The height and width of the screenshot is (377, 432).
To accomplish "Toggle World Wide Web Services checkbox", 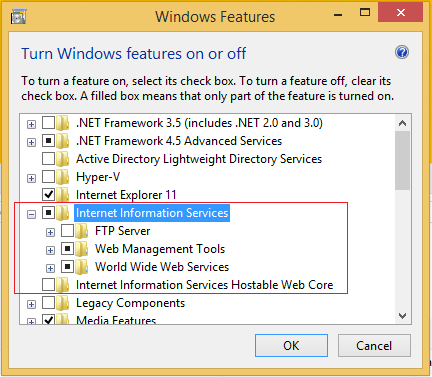I will pos(67,267).
